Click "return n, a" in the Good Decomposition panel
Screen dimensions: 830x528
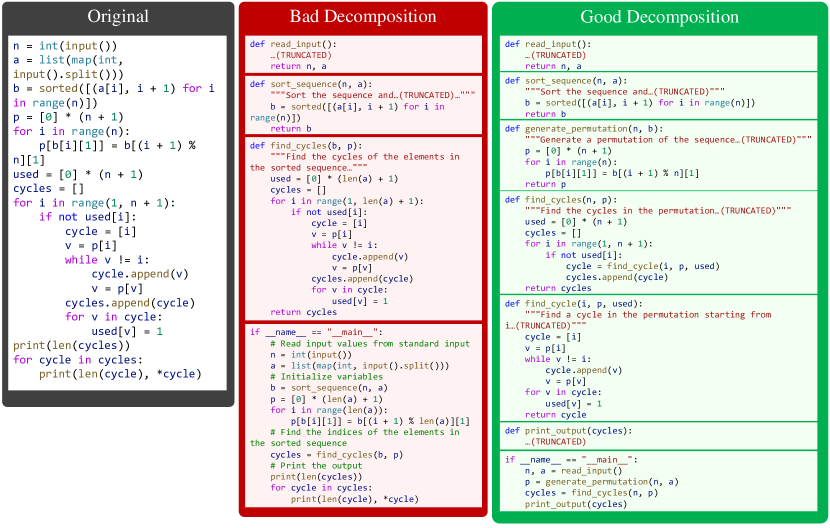point(553,66)
